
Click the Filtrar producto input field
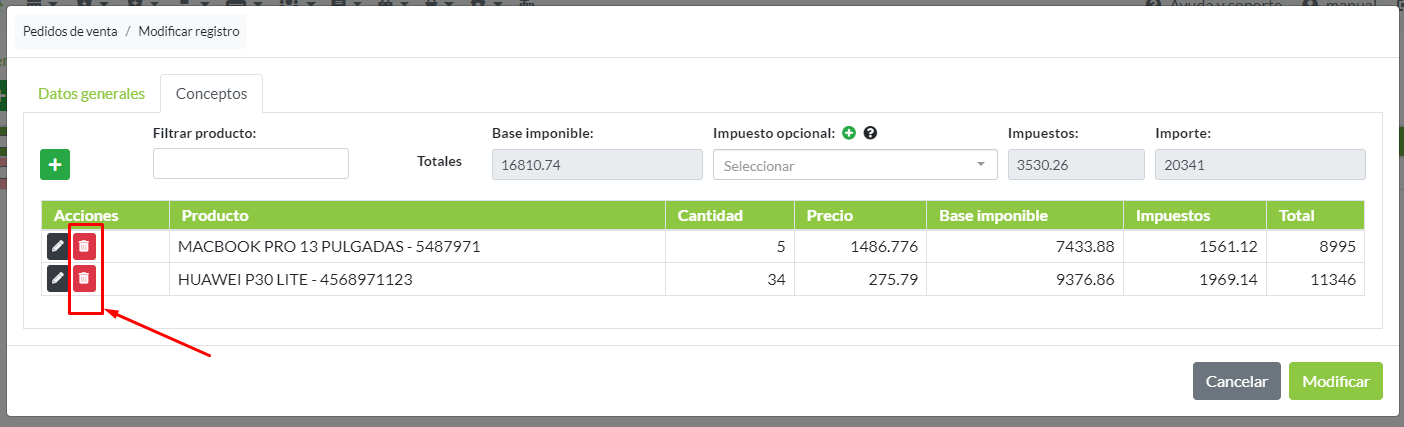click(250, 164)
